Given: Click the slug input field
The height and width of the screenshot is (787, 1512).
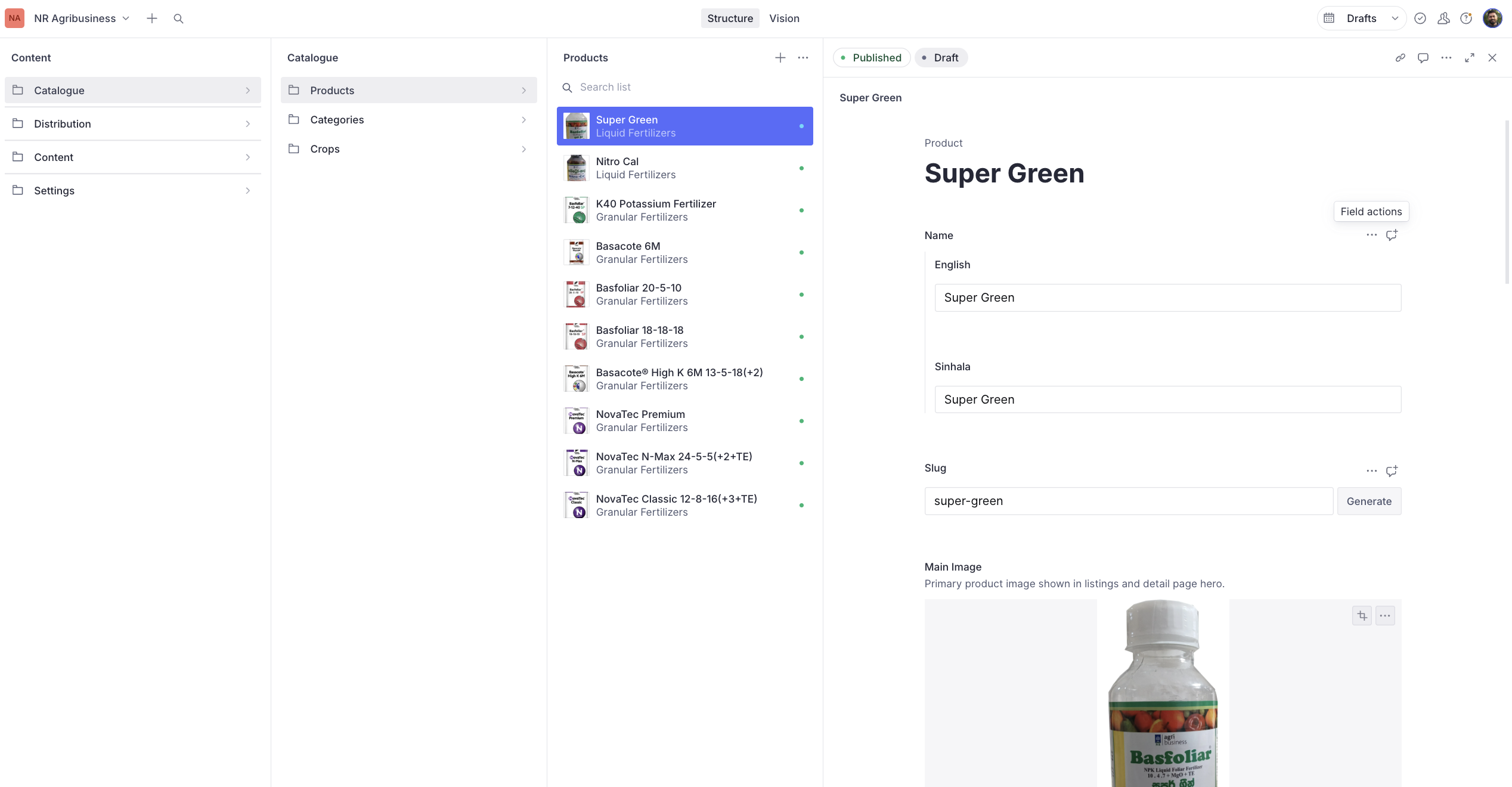Looking at the screenshot, I should click(1129, 501).
